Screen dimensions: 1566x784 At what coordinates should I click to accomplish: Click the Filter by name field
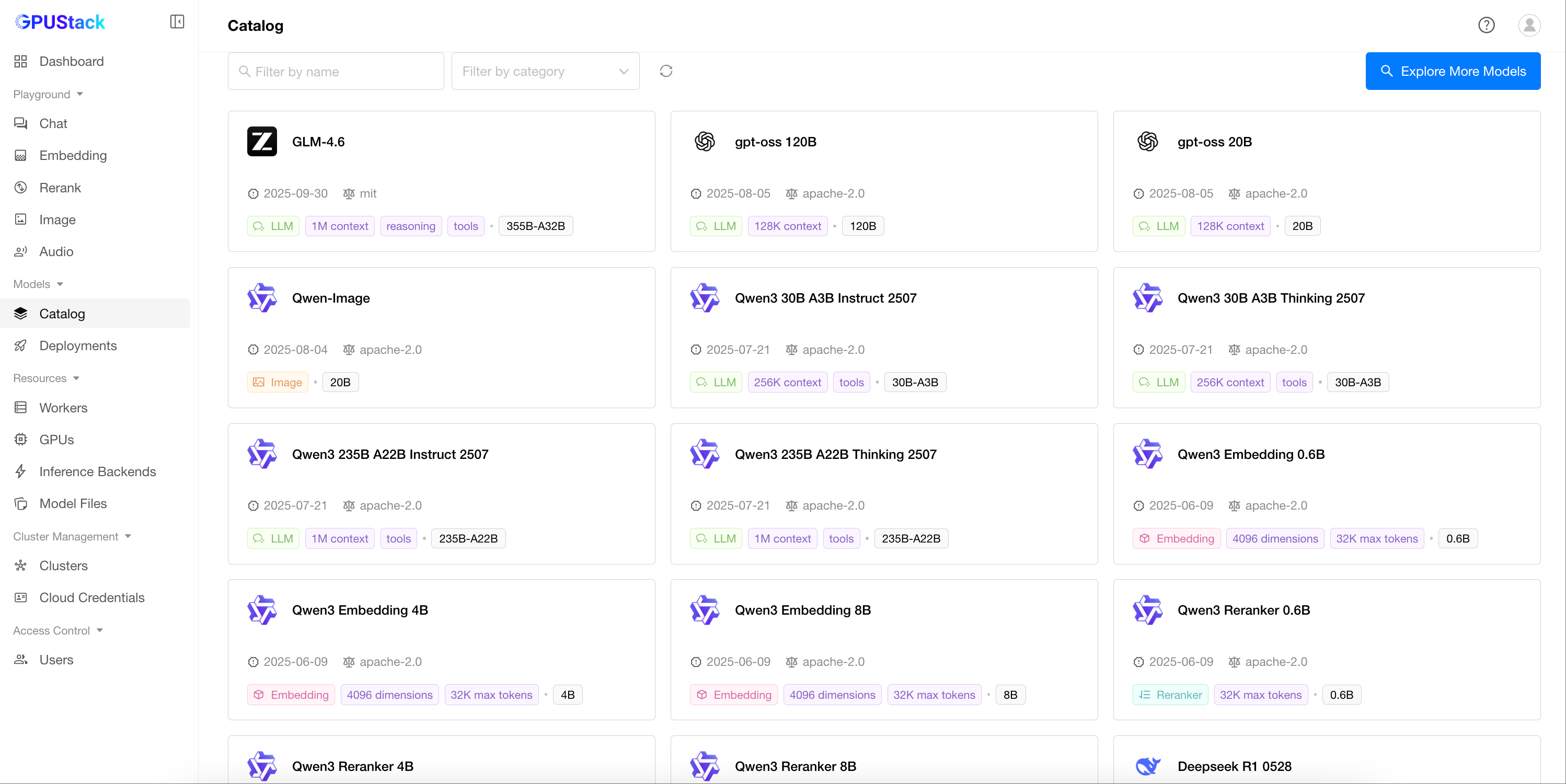coord(336,71)
